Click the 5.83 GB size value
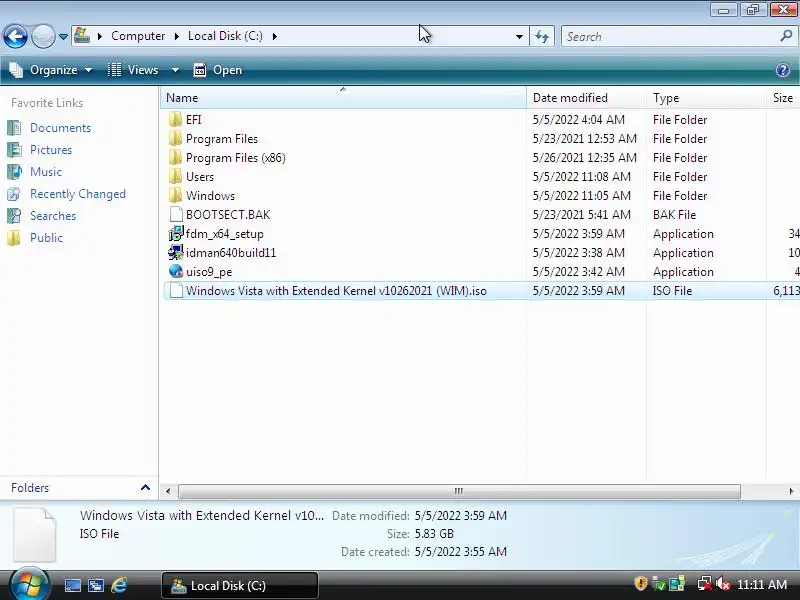This screenshot has height=600, width=800. click(434, 534)
